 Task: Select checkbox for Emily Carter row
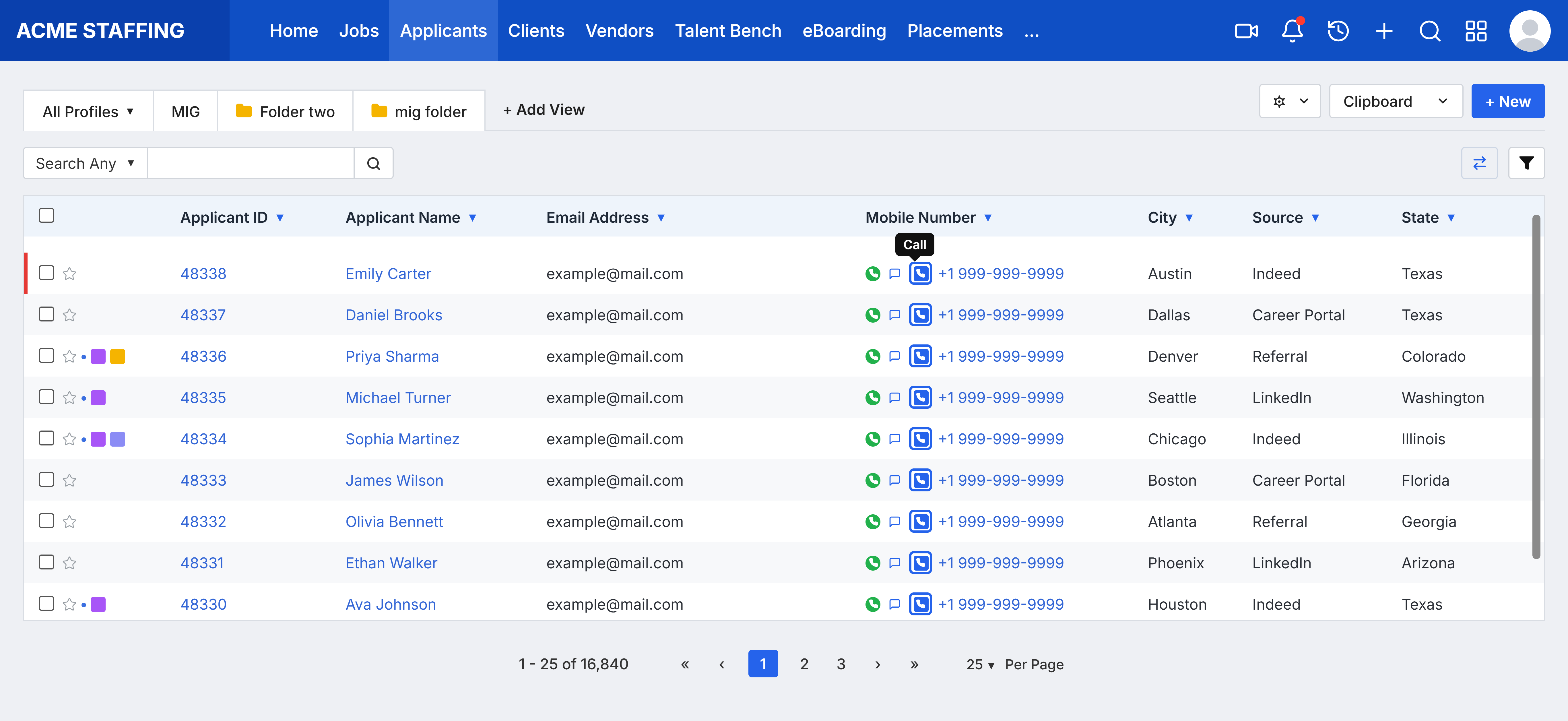tap(46, 273)
